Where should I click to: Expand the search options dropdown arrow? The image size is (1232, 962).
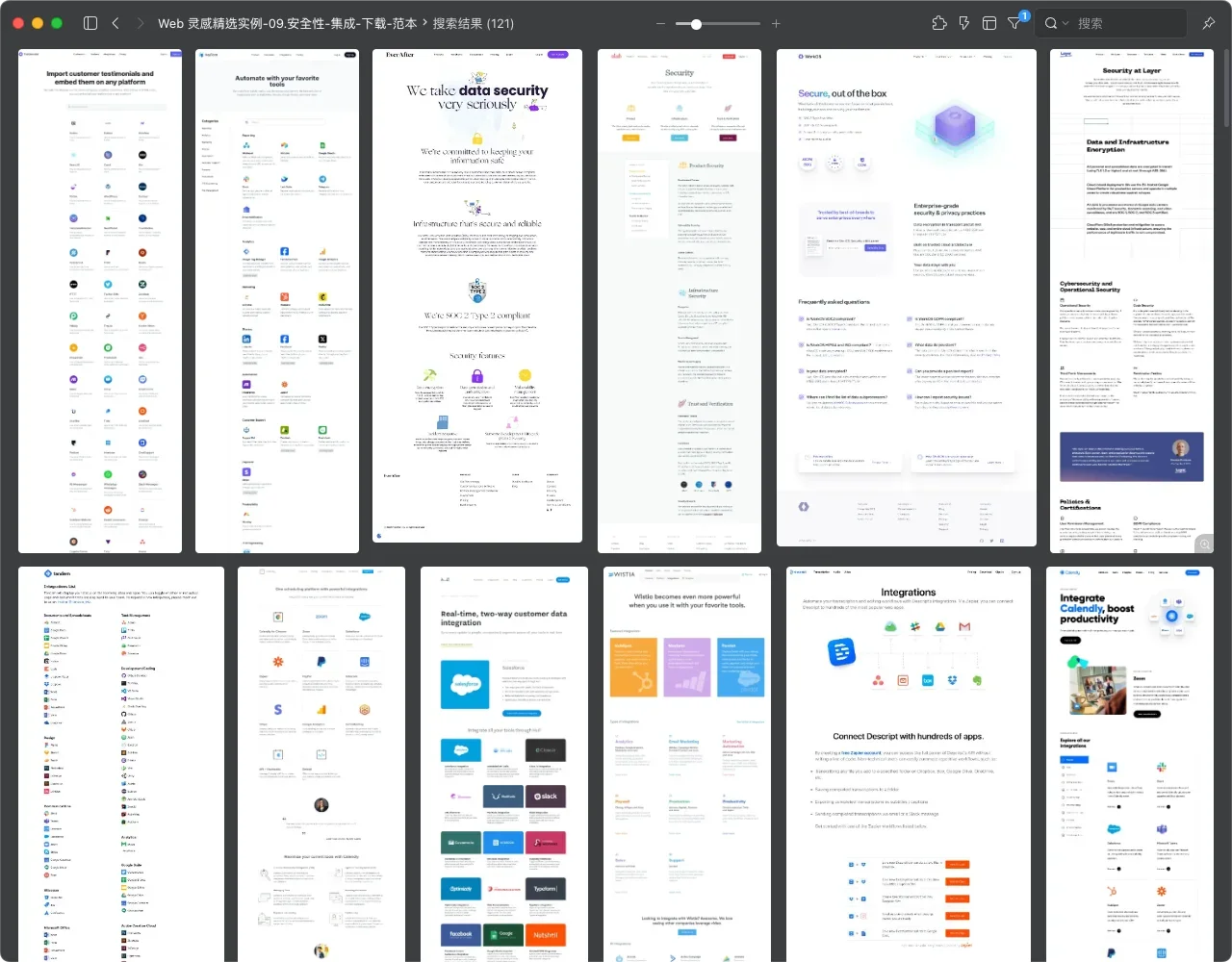coord(1065,23)
